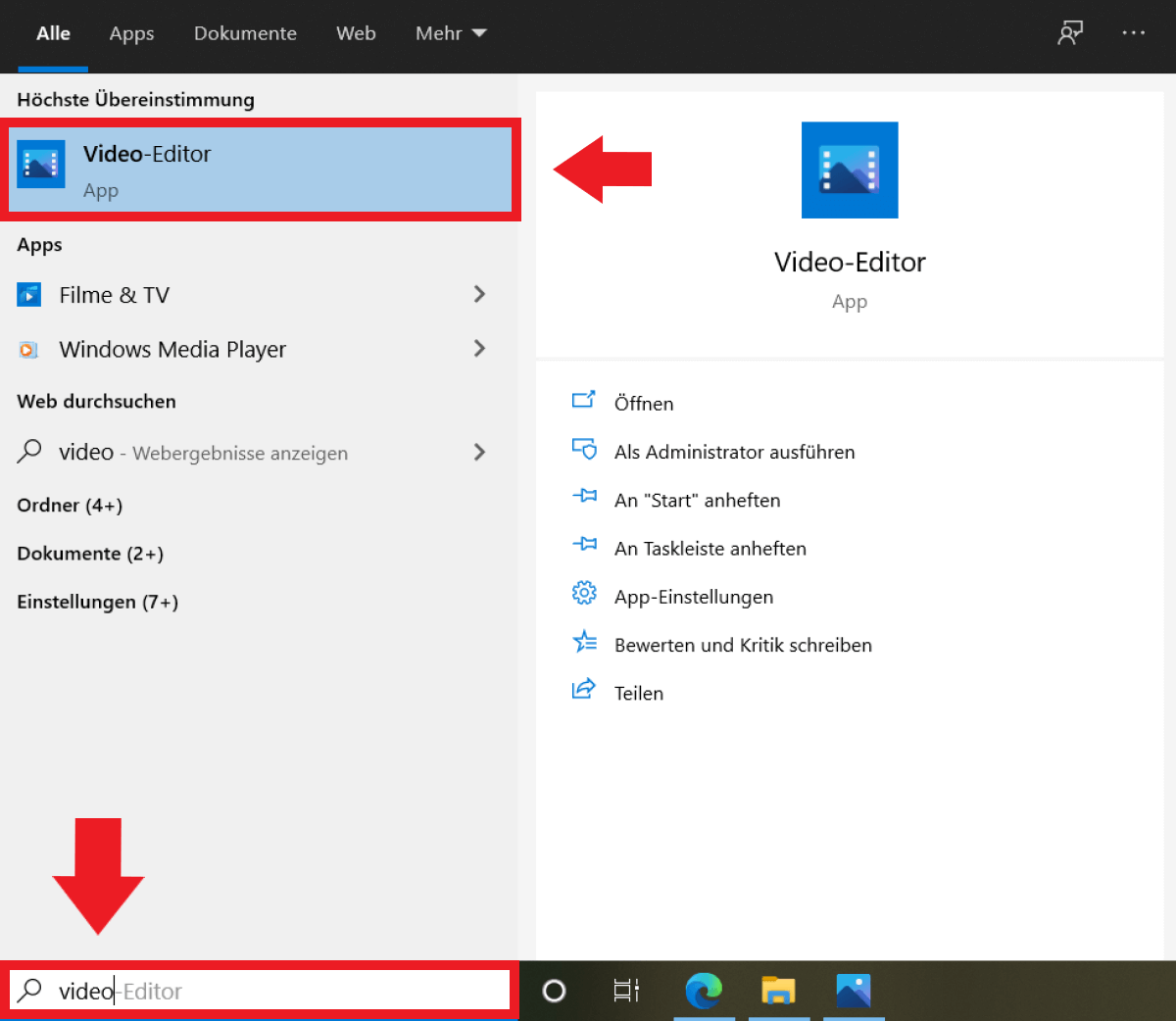Switch to the Dokumente tab
This screenshot has width=1176, height=1021.
click(x=245, y=33)
